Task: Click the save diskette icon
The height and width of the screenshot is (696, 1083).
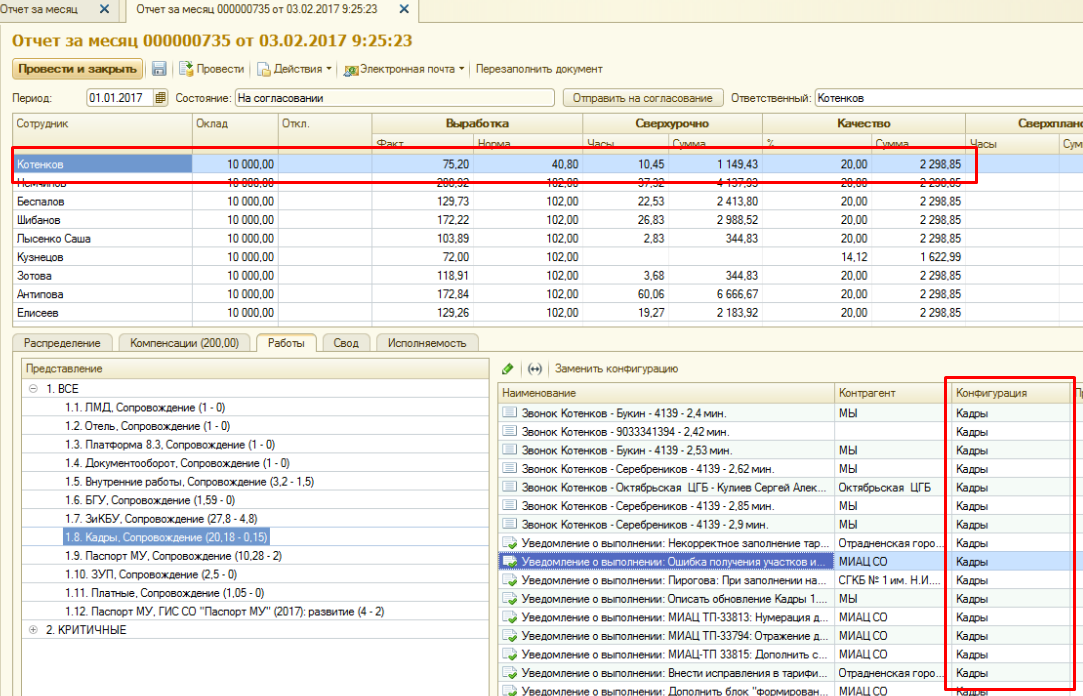Action: tap(159, 69)
